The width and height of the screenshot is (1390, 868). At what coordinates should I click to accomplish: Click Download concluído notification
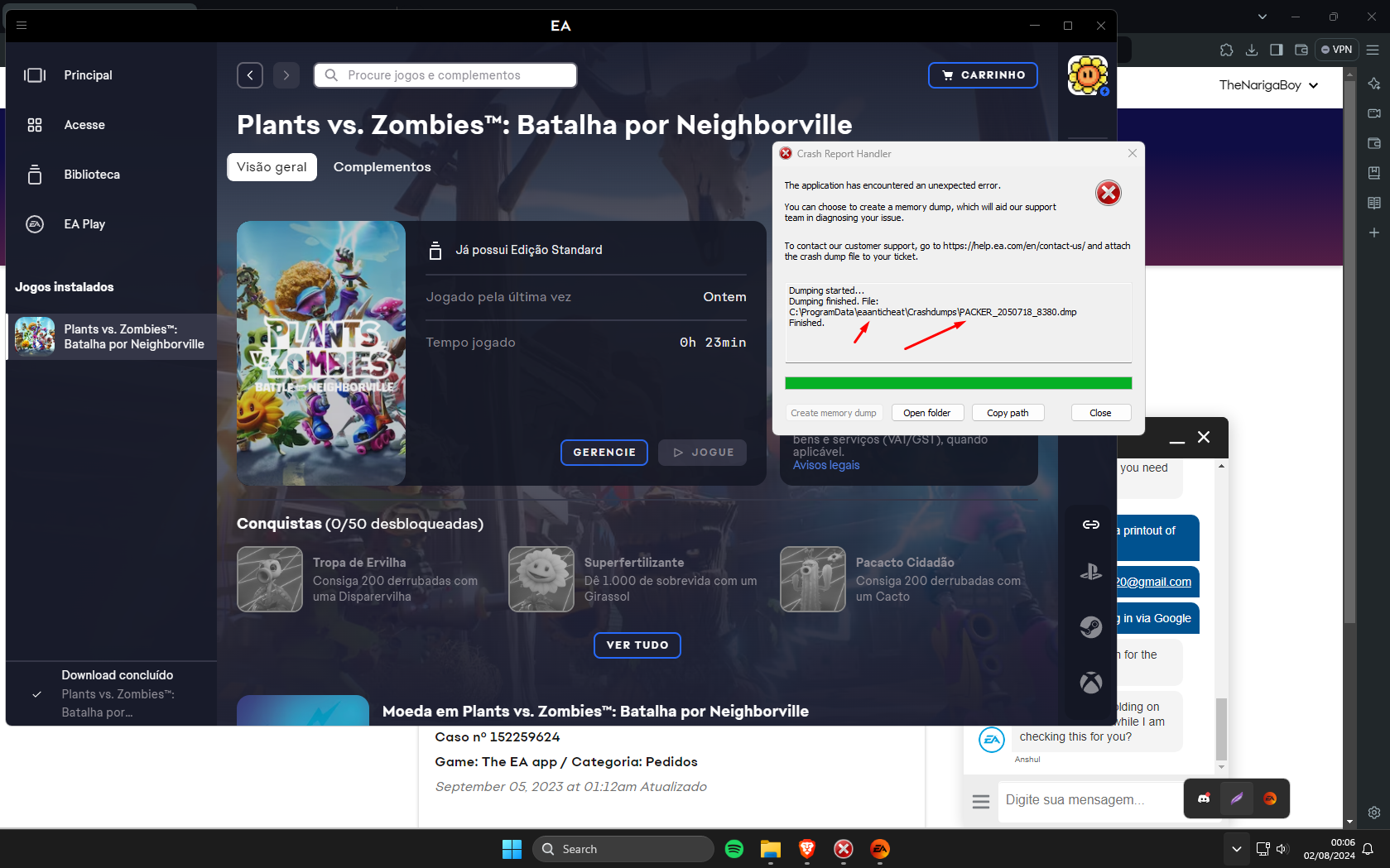click(111, 693)
